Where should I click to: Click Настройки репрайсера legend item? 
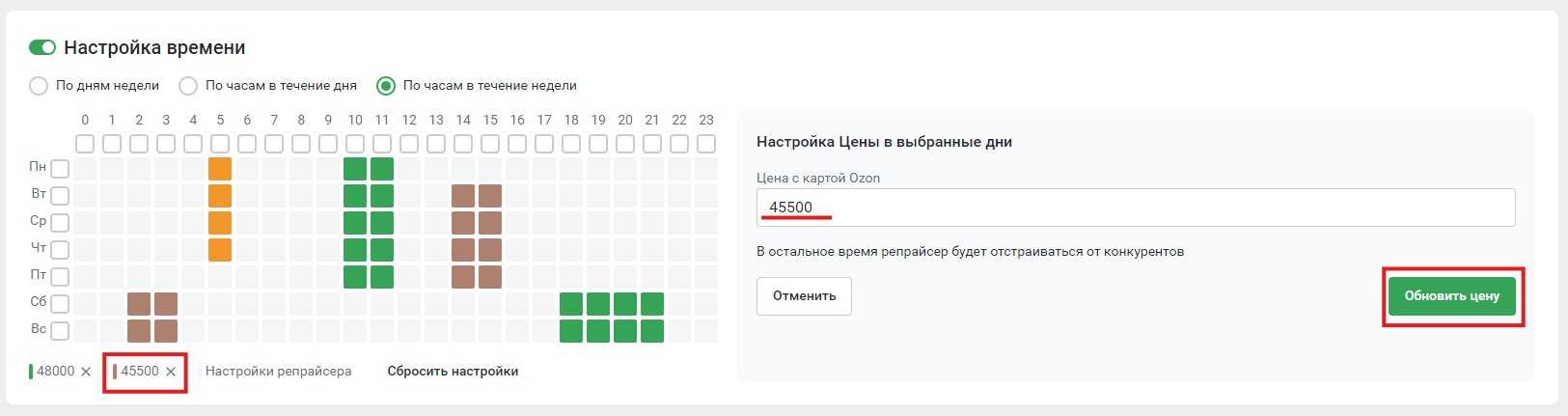coord(278,372)
